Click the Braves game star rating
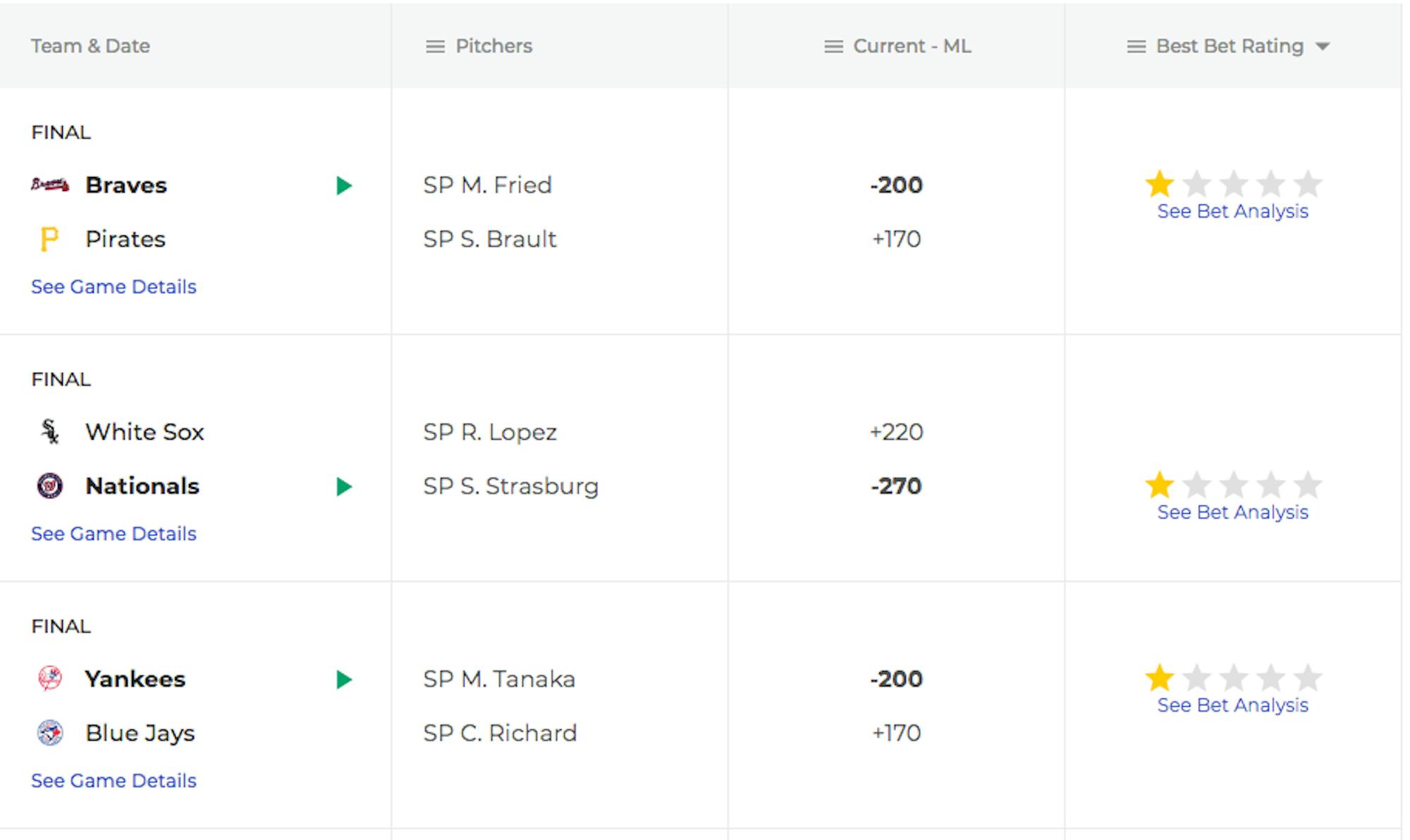The height and width of the screenshot is (840, 1410). [x=1233, y=185]
